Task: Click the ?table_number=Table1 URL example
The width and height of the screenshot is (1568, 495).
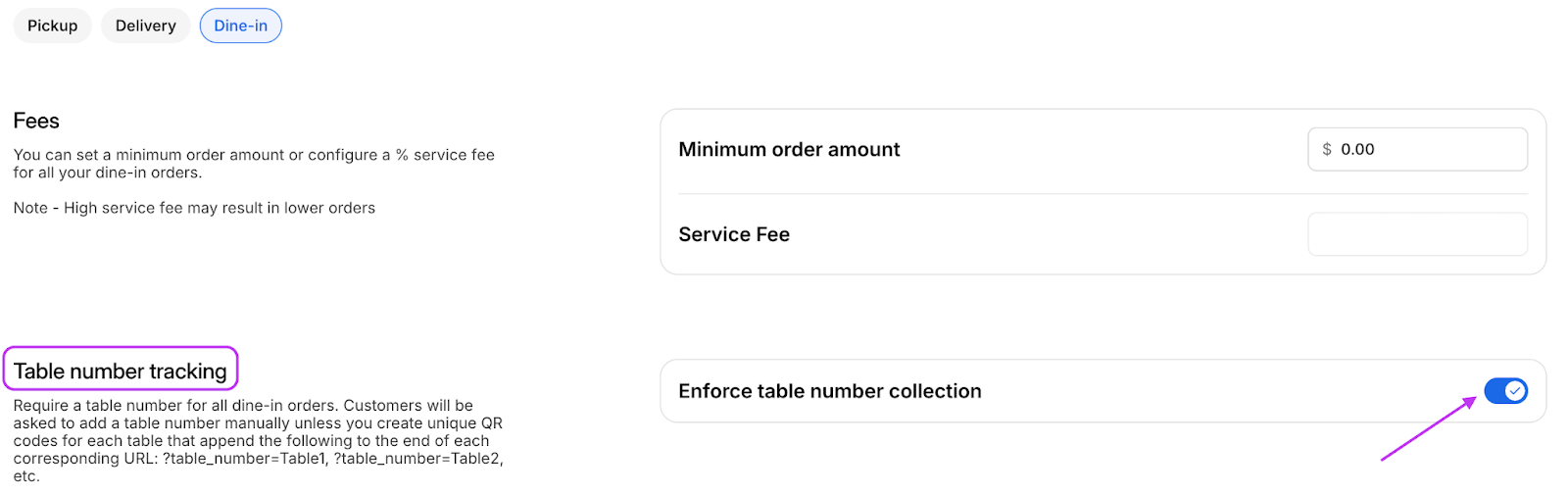Action: (245, 459)
